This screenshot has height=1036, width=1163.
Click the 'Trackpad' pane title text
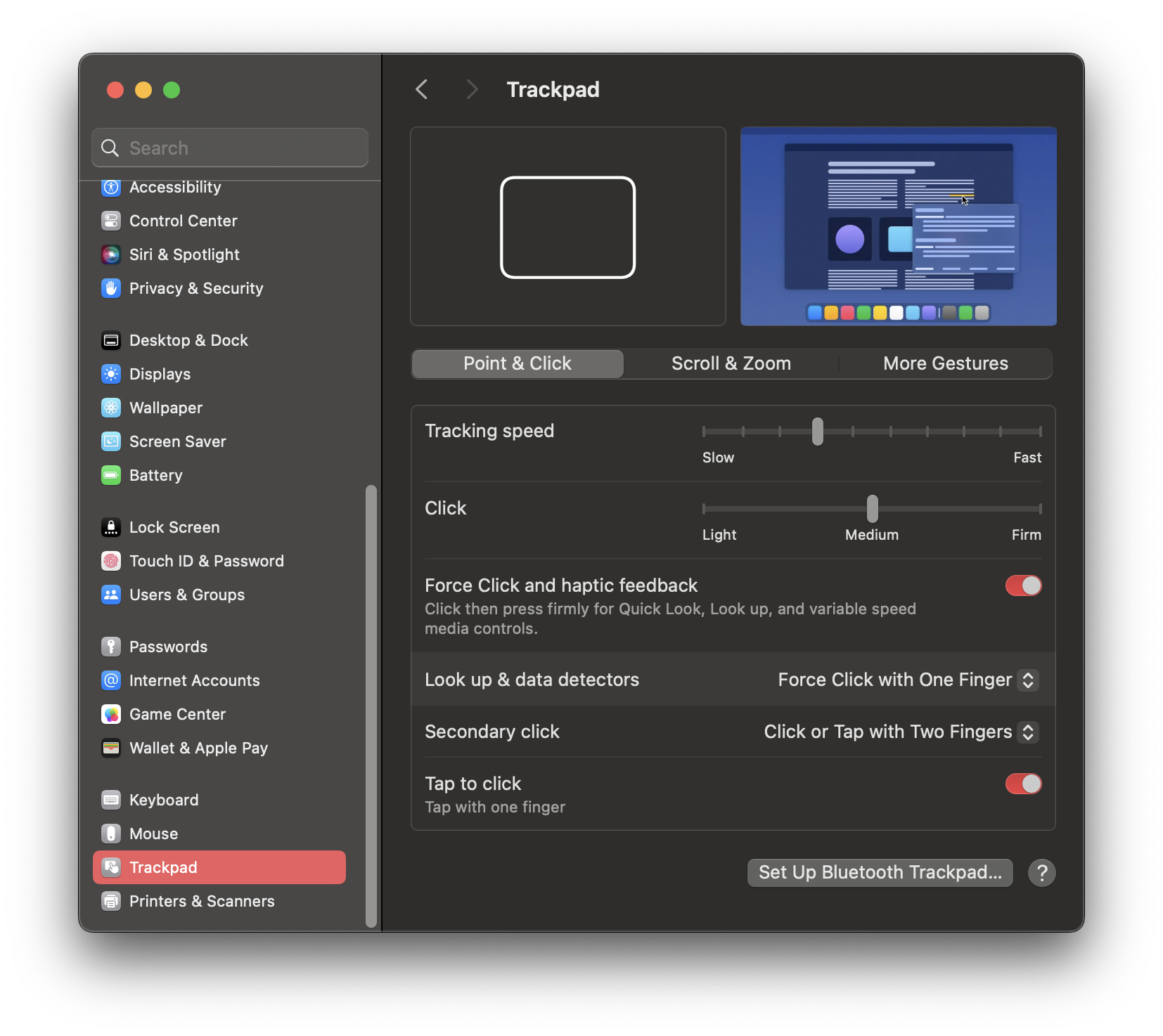pyautogui.click(x=553, y=89)
